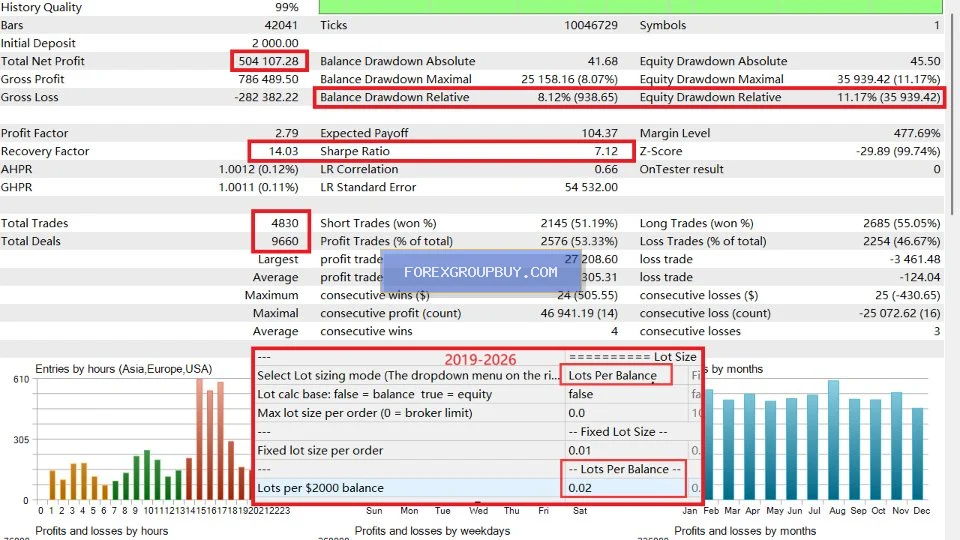Click the LR Standard Error value 54 532.00

[591, 187]
